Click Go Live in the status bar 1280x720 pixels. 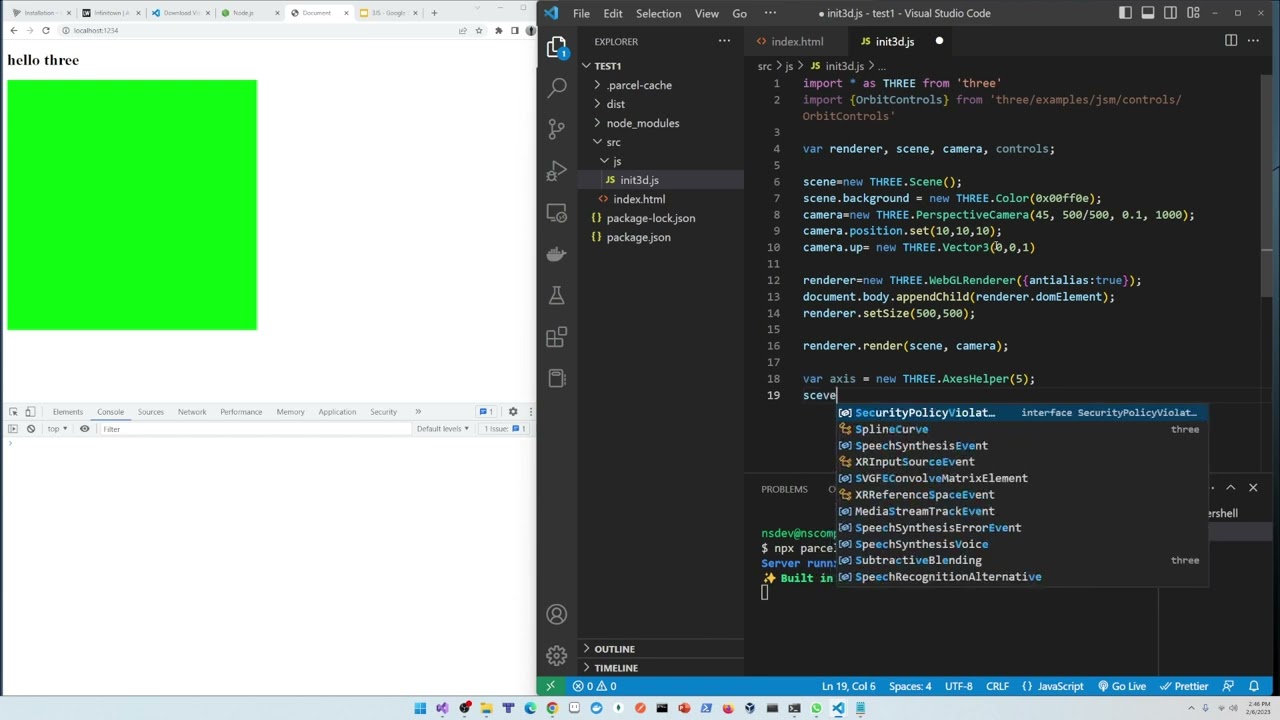pos(1121,686)
